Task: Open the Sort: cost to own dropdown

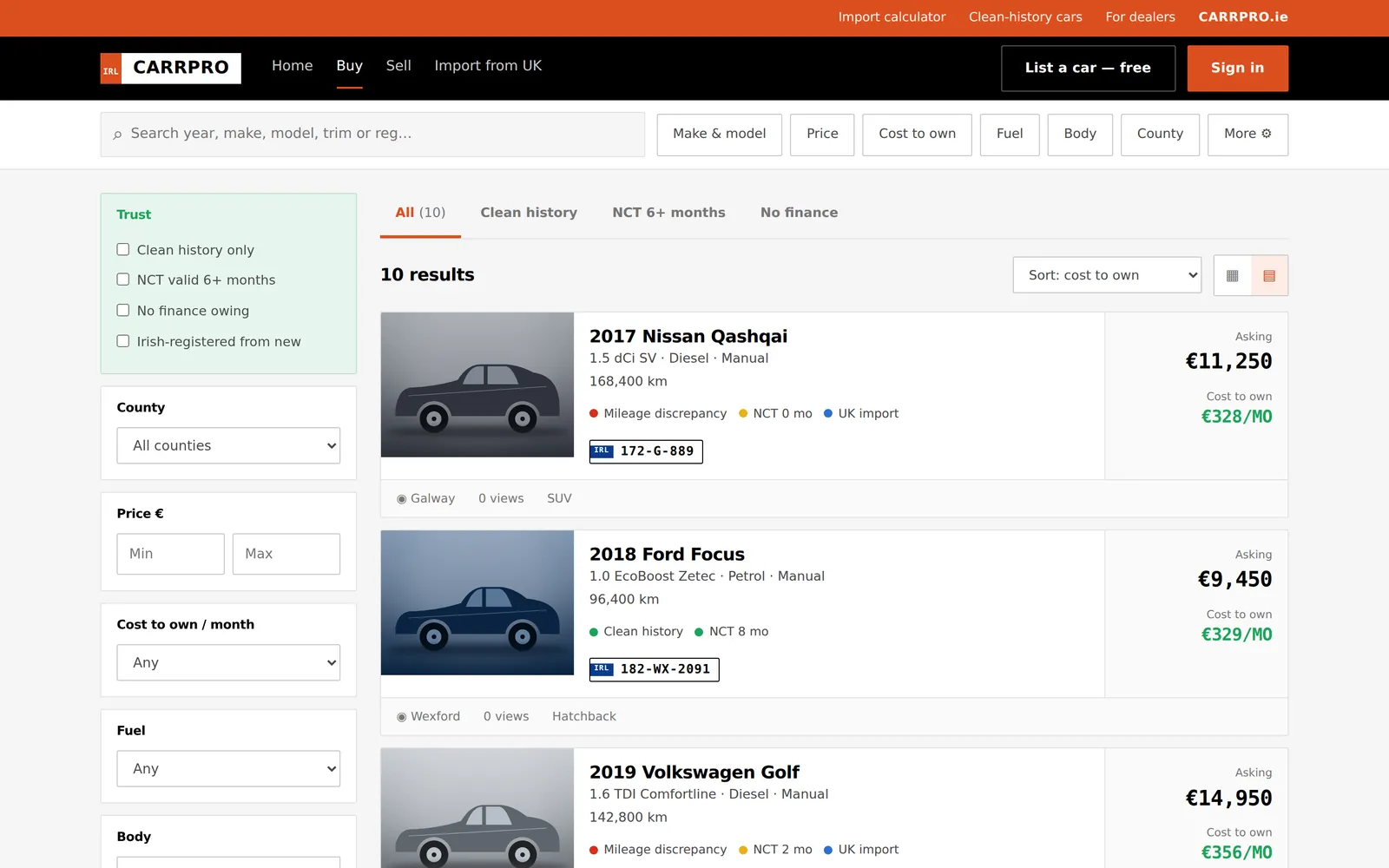Action: 1107,275
